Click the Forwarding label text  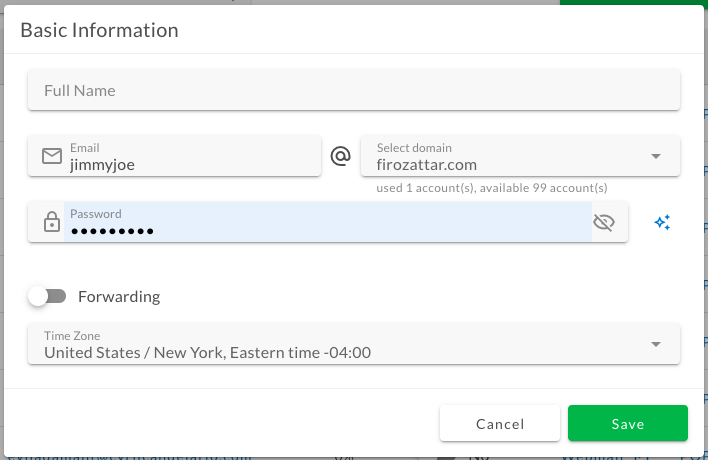click(119, 296)
